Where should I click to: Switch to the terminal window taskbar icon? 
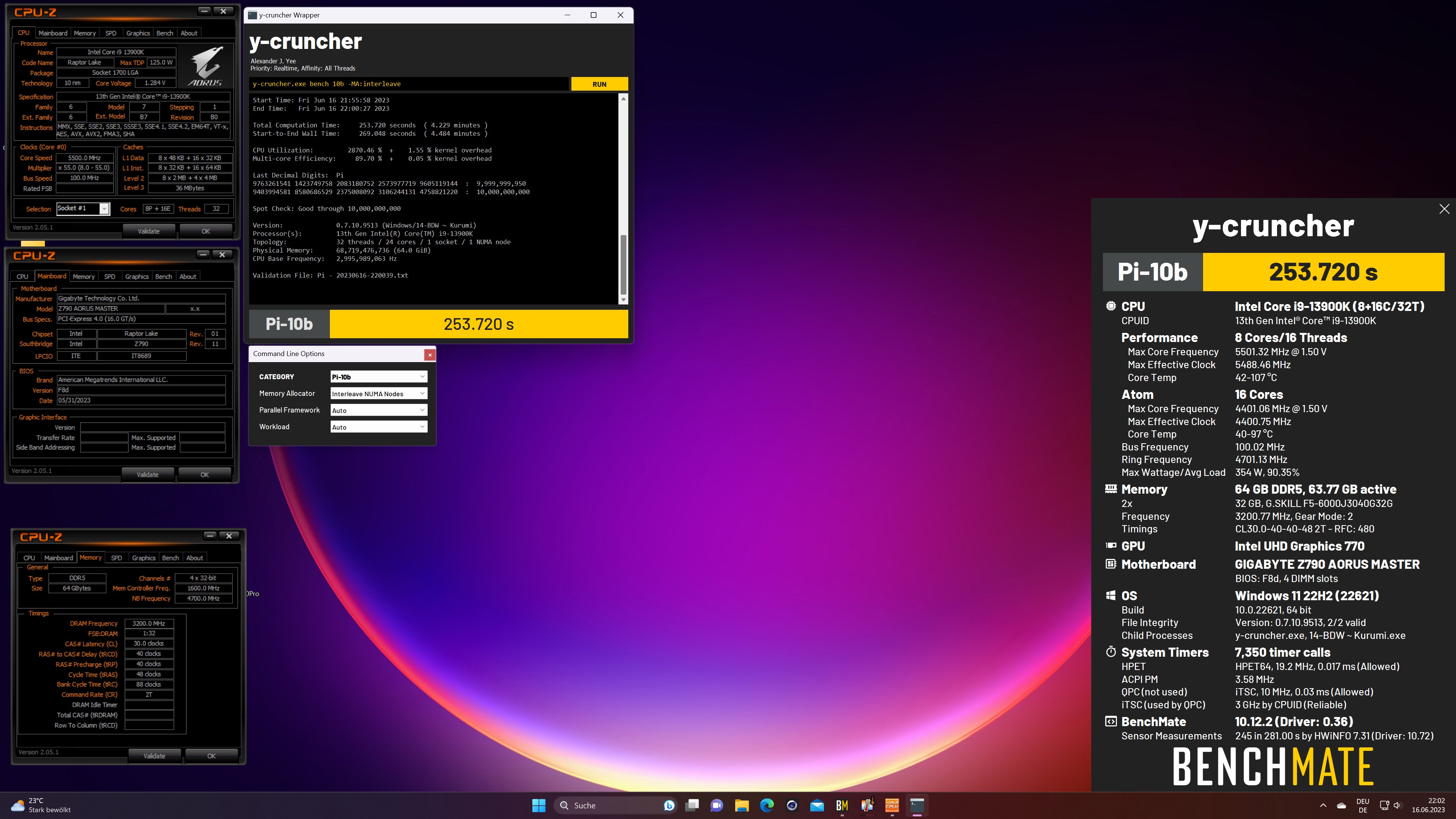pos(917,805)
